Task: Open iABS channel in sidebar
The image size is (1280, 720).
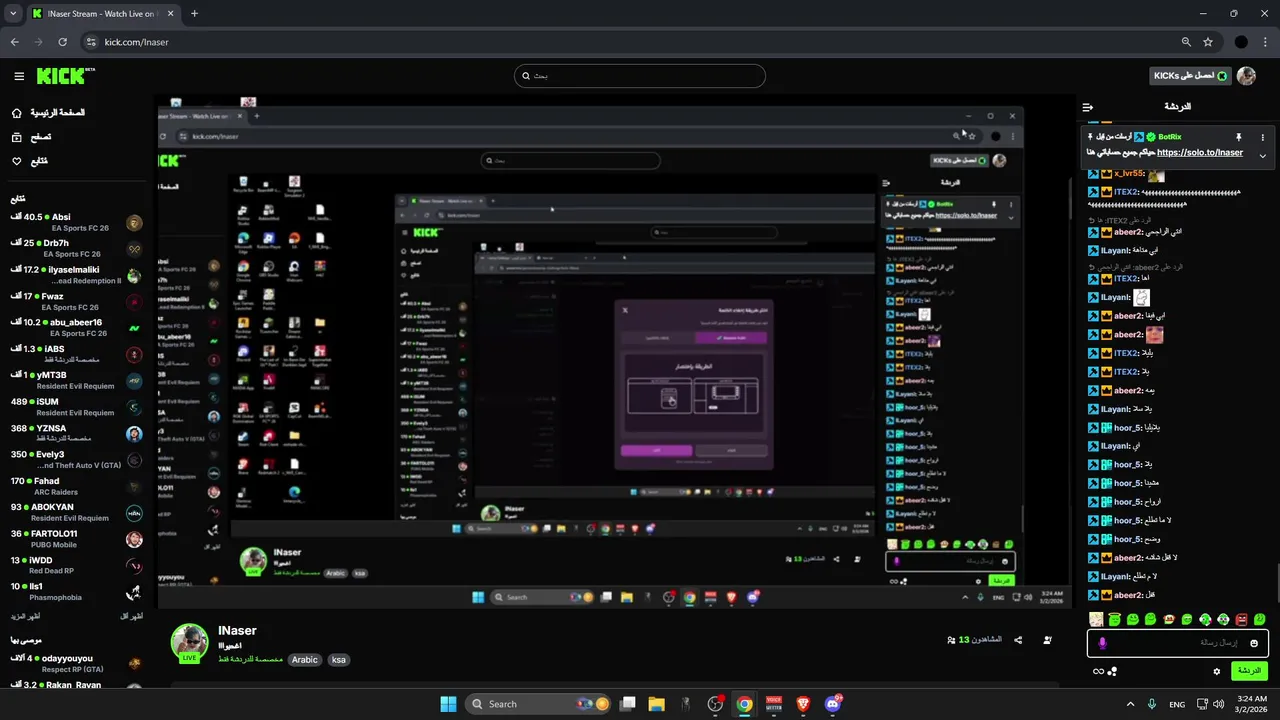Action: click(76, 354)
